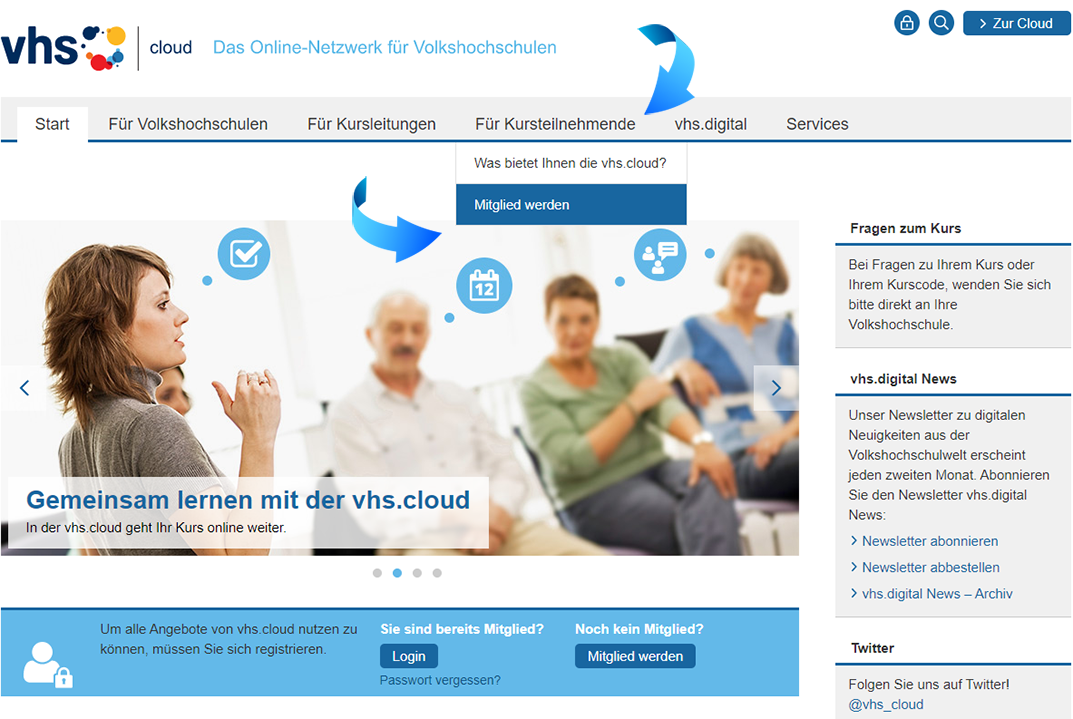Viewport: 1073px width, 719px height.
Task: Expand Für Kursteilnehmende menu
Action: tap(555, 124)
